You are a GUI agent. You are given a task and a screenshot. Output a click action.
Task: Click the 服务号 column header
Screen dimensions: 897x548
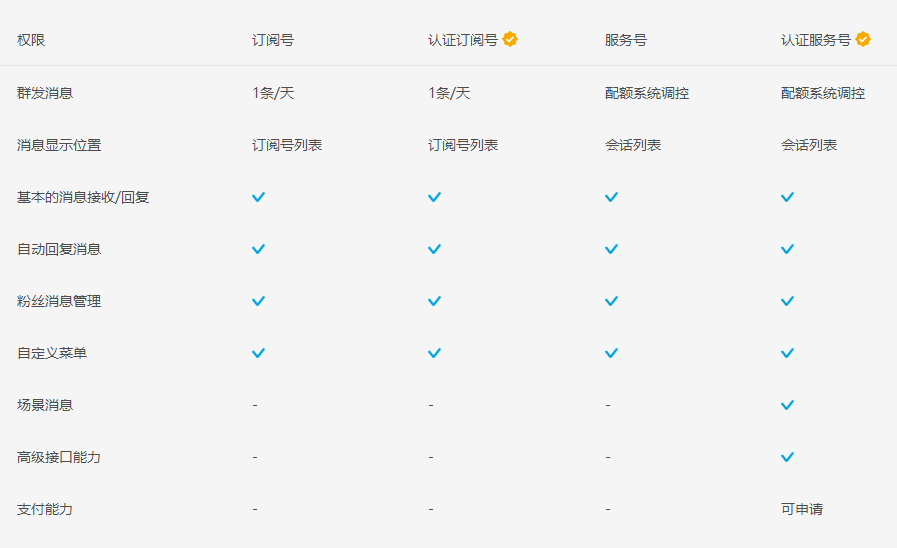pos(626,40)
